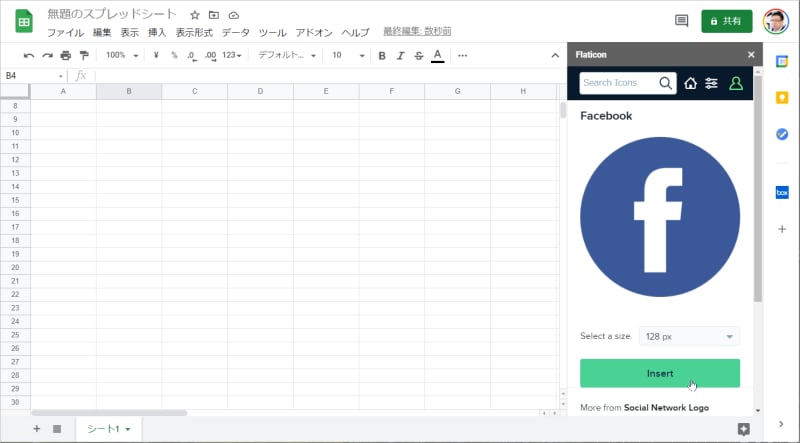The height and width of the screenshot is (443, 800).
Task: Apply percent number format
Action: pos(174,55)
